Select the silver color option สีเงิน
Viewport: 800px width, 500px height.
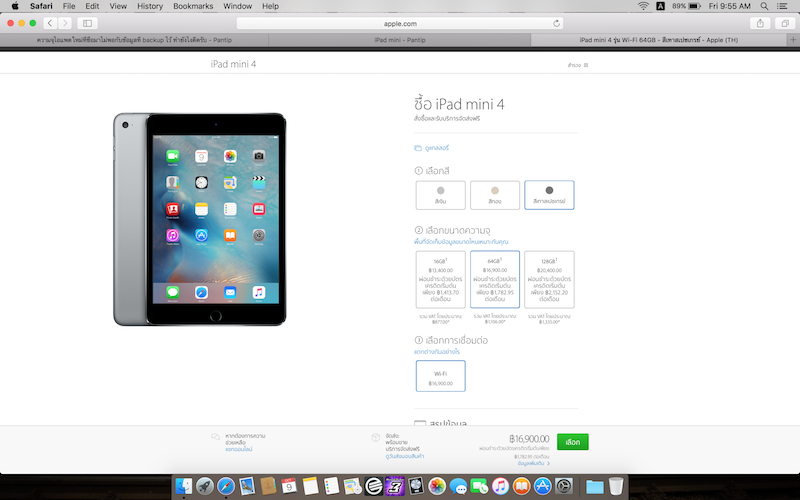(x=440, y=195)
